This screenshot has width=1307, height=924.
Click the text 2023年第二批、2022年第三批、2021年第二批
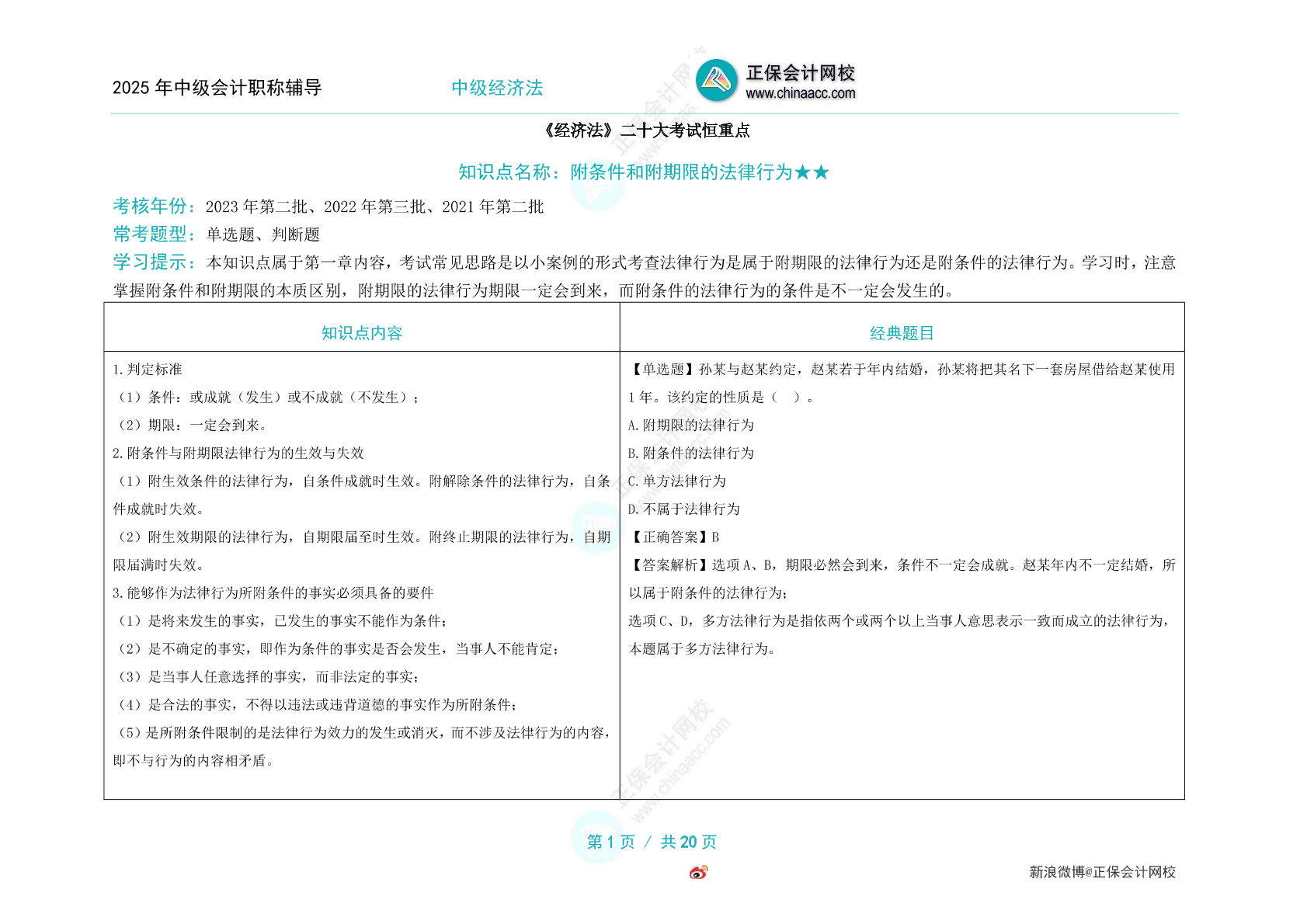(x=374, y=207)
